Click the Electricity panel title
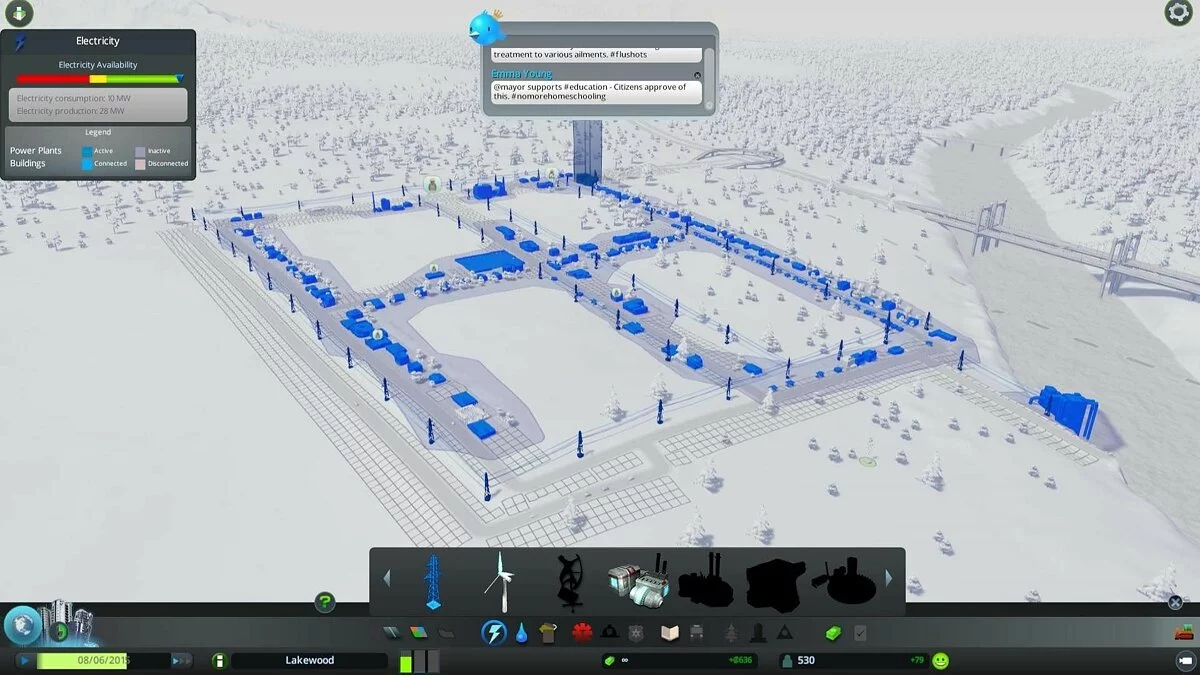 [98, 41]
